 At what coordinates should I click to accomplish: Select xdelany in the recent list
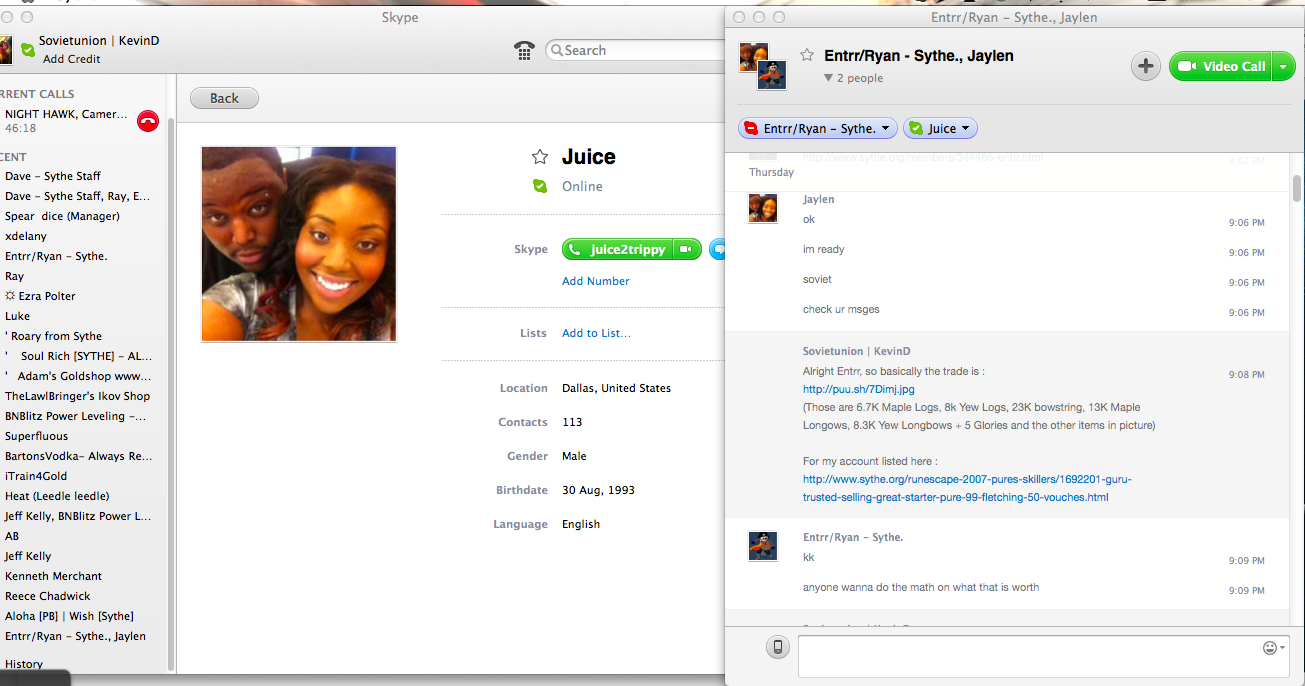27,236
